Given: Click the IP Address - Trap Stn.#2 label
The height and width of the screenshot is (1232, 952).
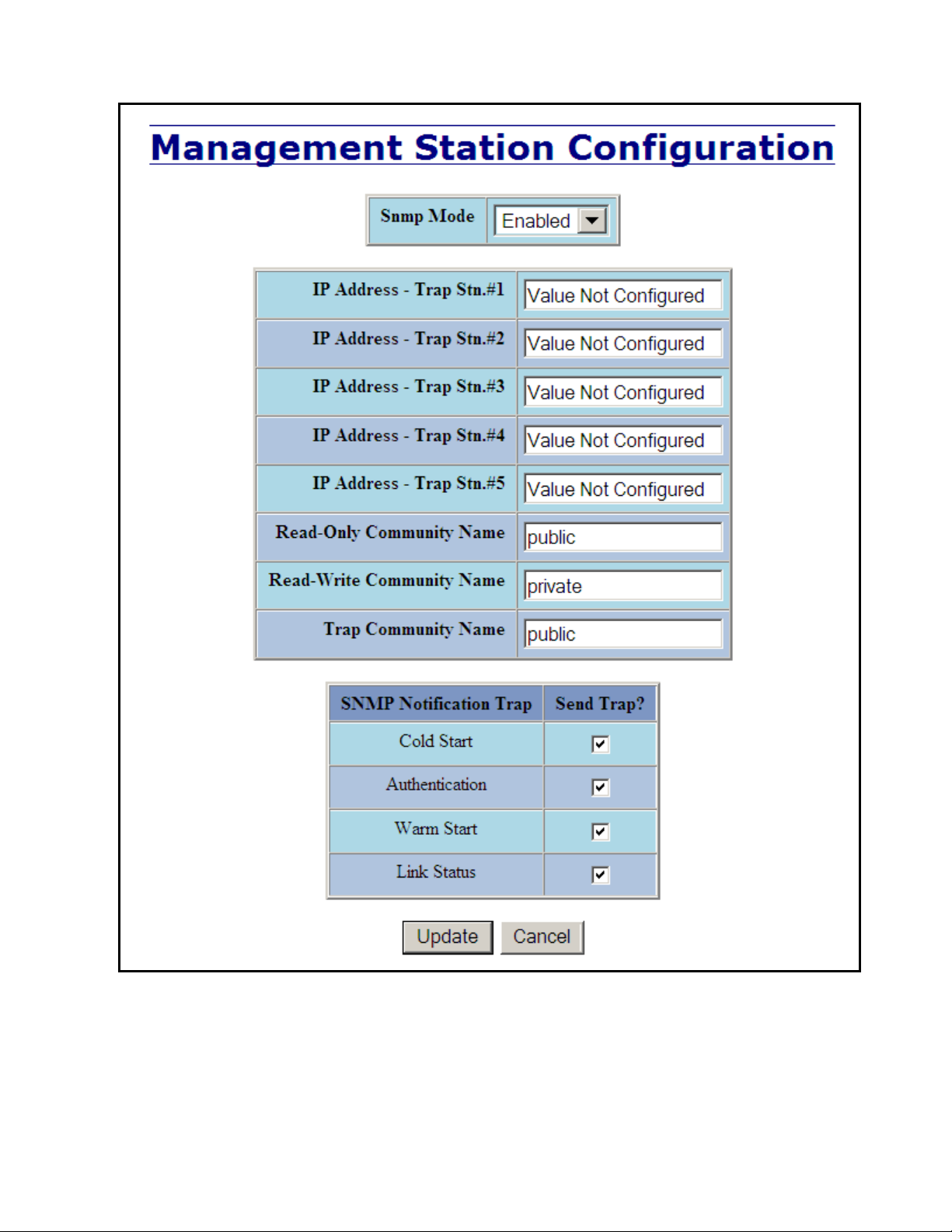Looking at the screenshot, I should pos(409,339).
